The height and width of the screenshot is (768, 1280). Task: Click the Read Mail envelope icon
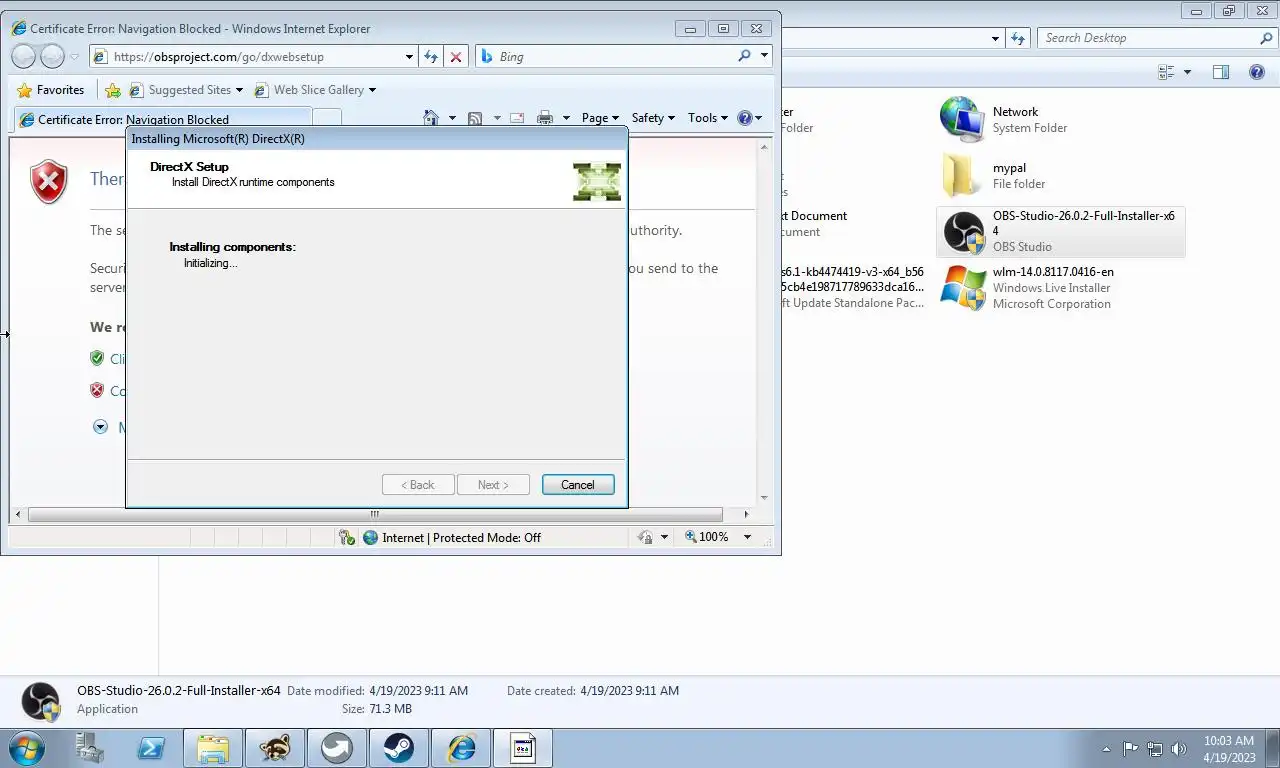[517, 118]
